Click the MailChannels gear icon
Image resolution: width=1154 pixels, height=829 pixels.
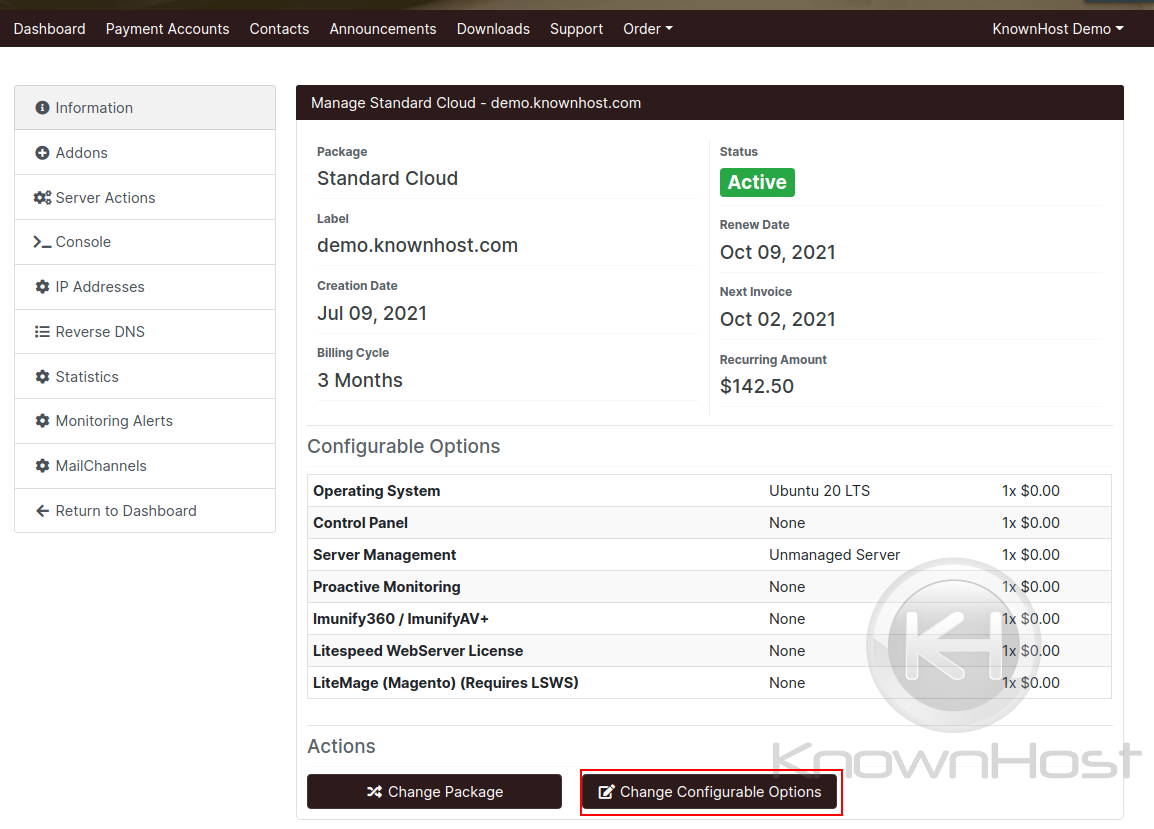(x=42, y=465)
